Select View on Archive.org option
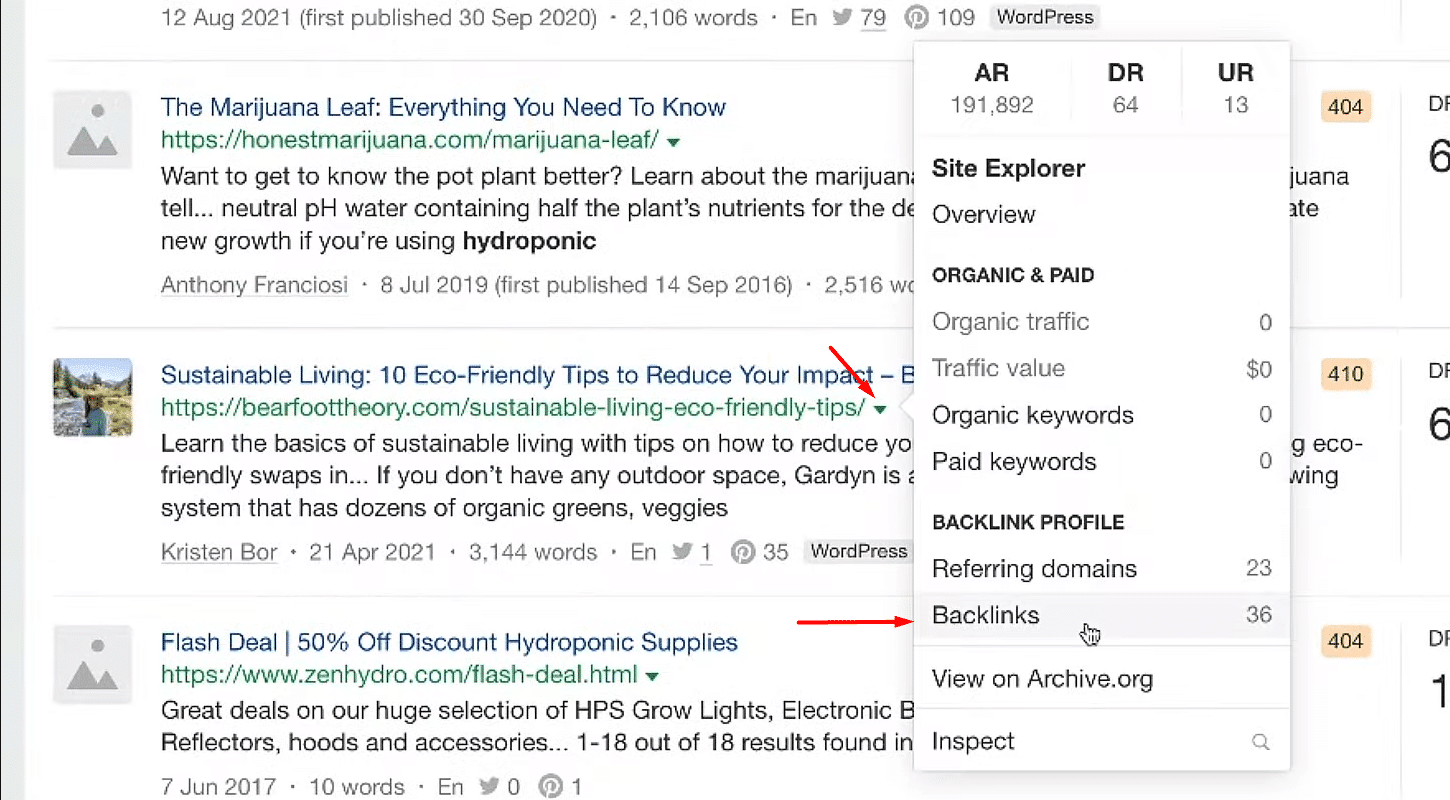 coord(1042,680)
